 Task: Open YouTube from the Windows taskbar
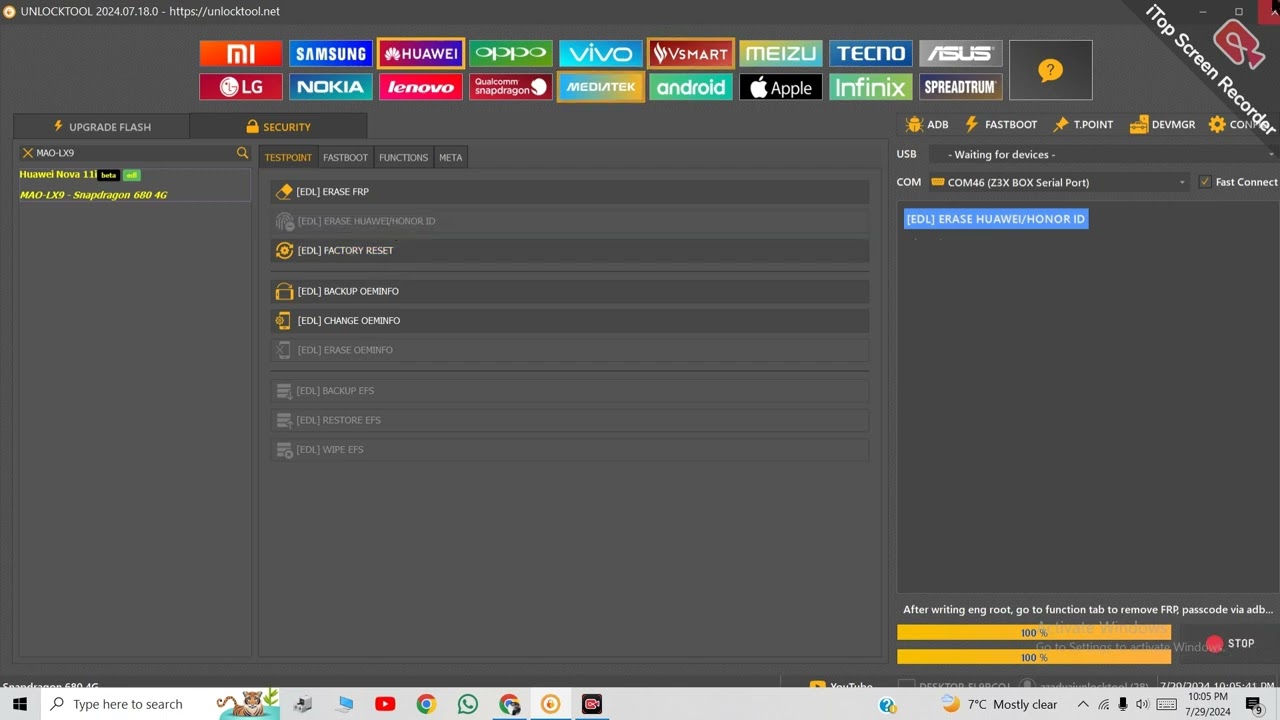385,704
